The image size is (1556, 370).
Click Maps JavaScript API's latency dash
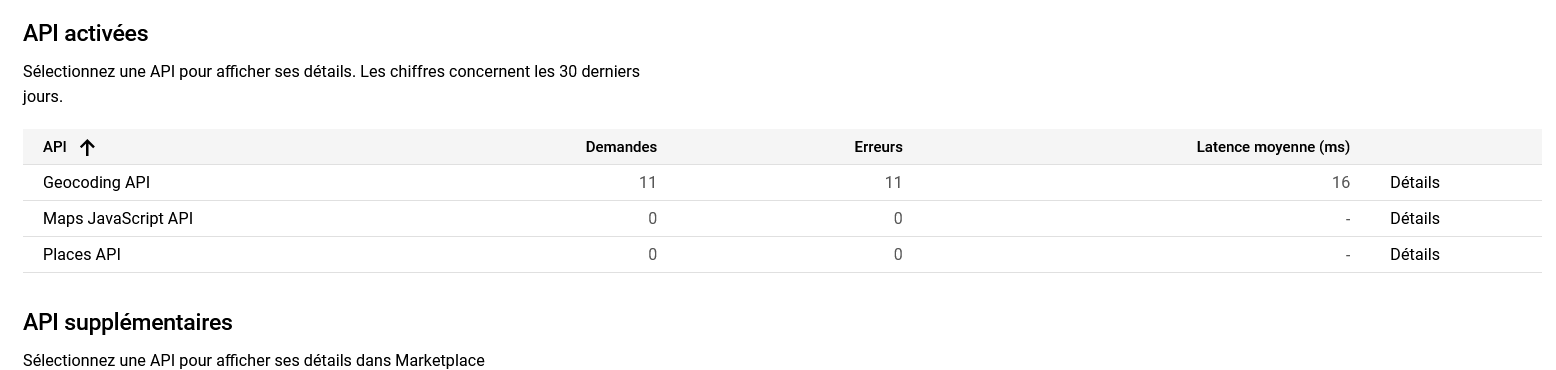pos(1348,219)
